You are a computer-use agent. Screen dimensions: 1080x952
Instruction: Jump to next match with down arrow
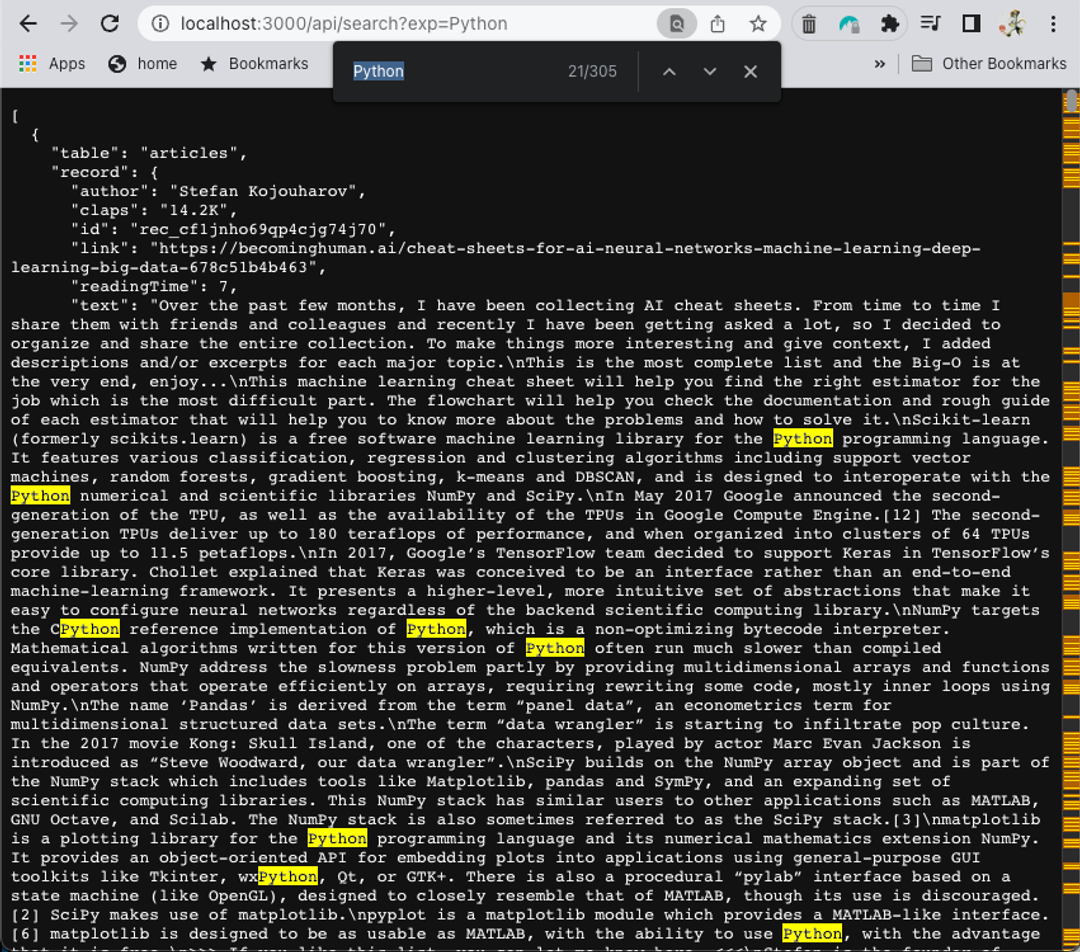709,71
